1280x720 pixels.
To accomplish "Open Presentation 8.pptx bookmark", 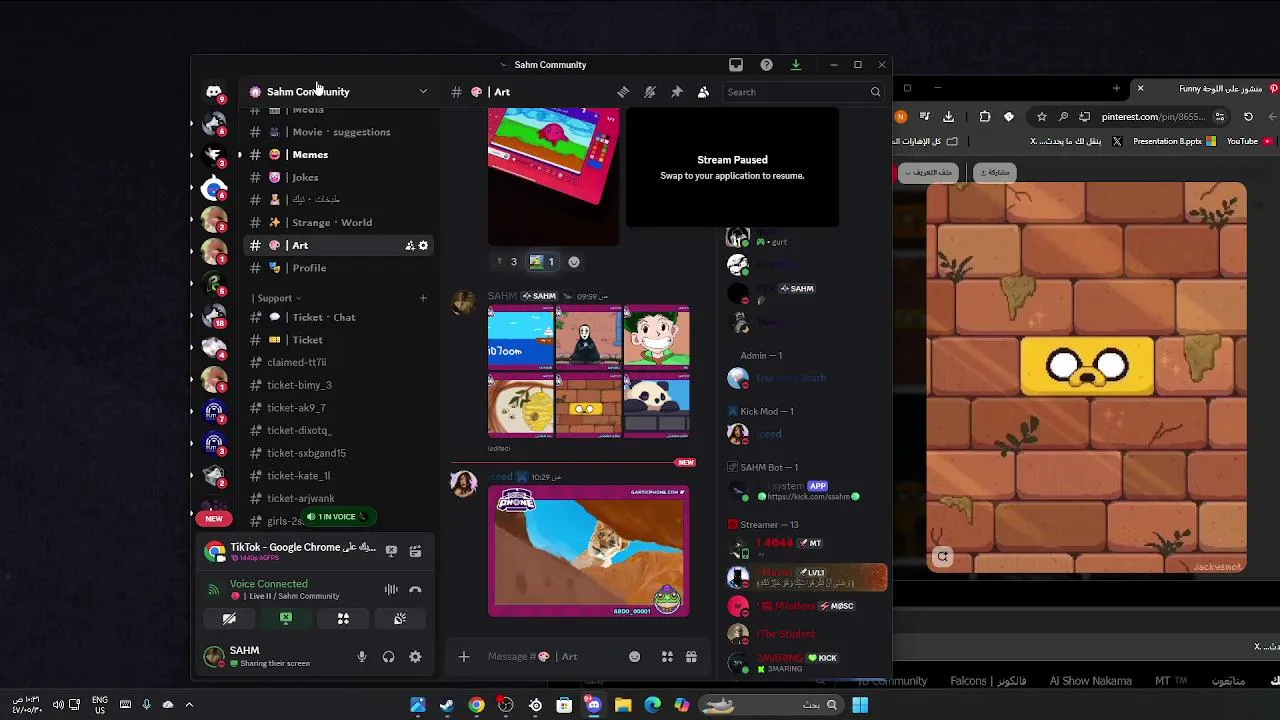I will tap(1175, 142).
